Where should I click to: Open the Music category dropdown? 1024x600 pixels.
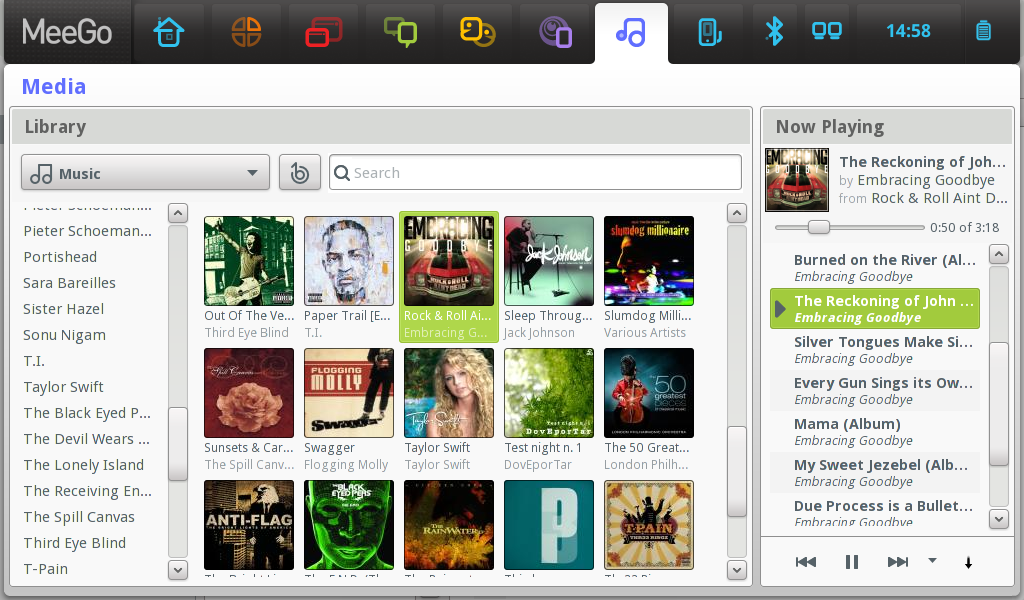point(146,173)
